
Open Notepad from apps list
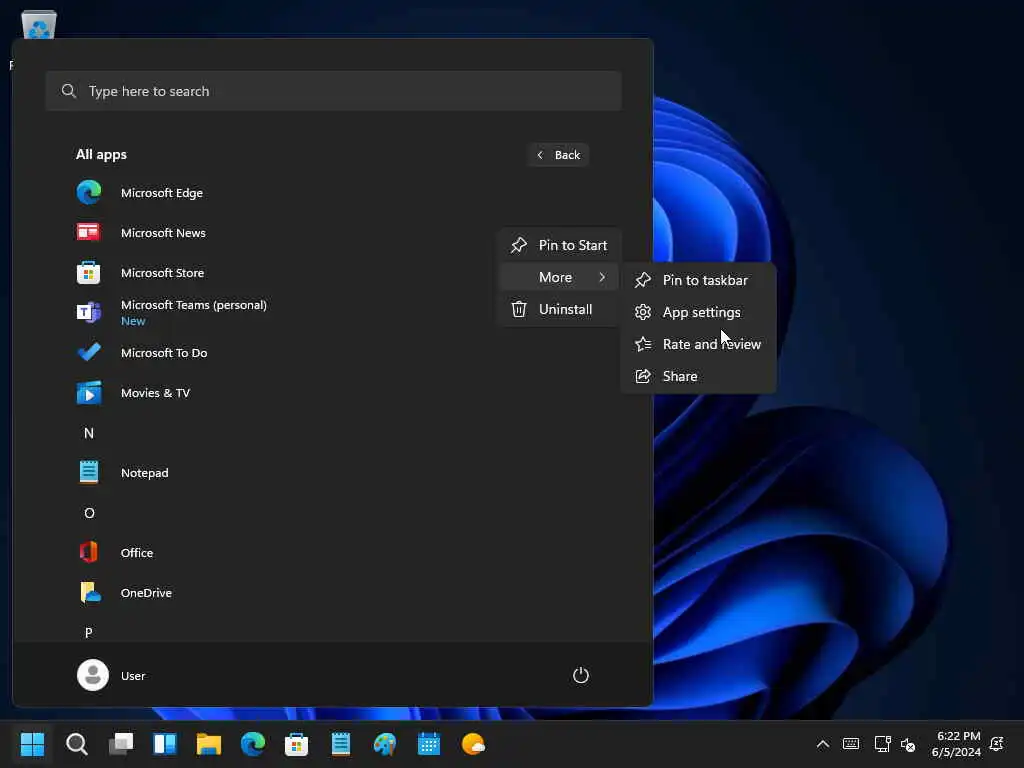tap(332, 472)
